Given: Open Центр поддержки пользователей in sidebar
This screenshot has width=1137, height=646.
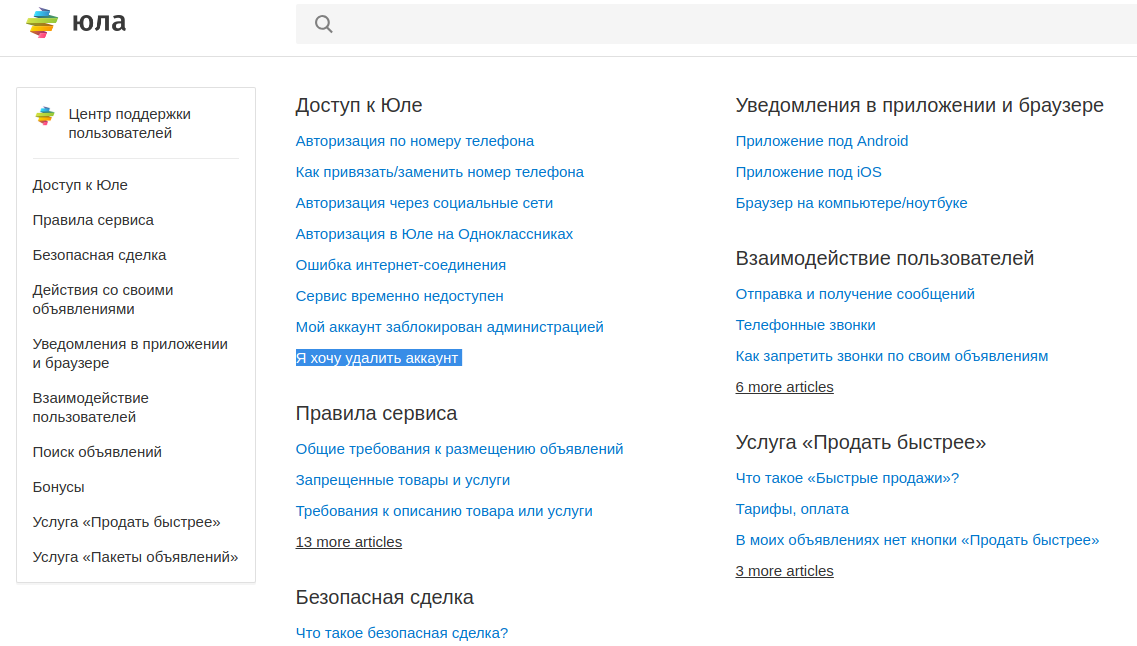Looking at the screenshot, I should (130, 123).
